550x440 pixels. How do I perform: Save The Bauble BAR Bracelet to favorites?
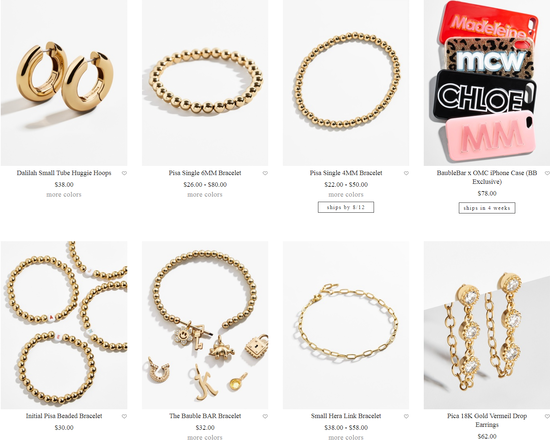pos(265,416)
